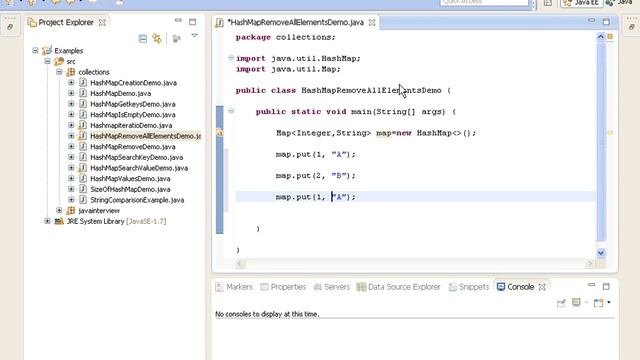Switch to the Java perspective

[x=620, y=3]
